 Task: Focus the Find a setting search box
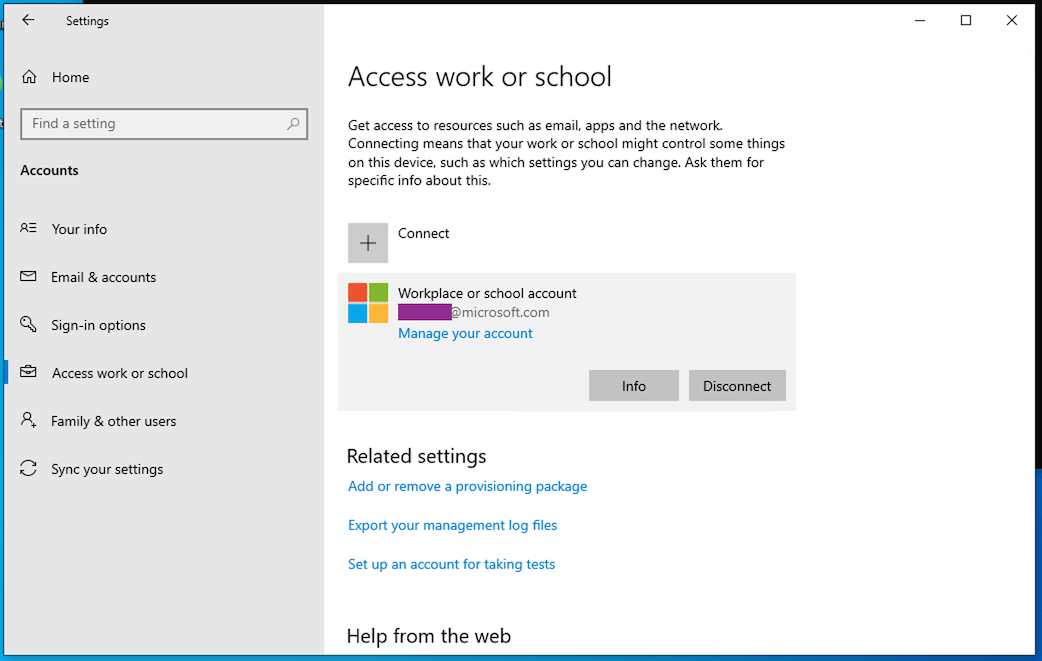click(150, 124)
